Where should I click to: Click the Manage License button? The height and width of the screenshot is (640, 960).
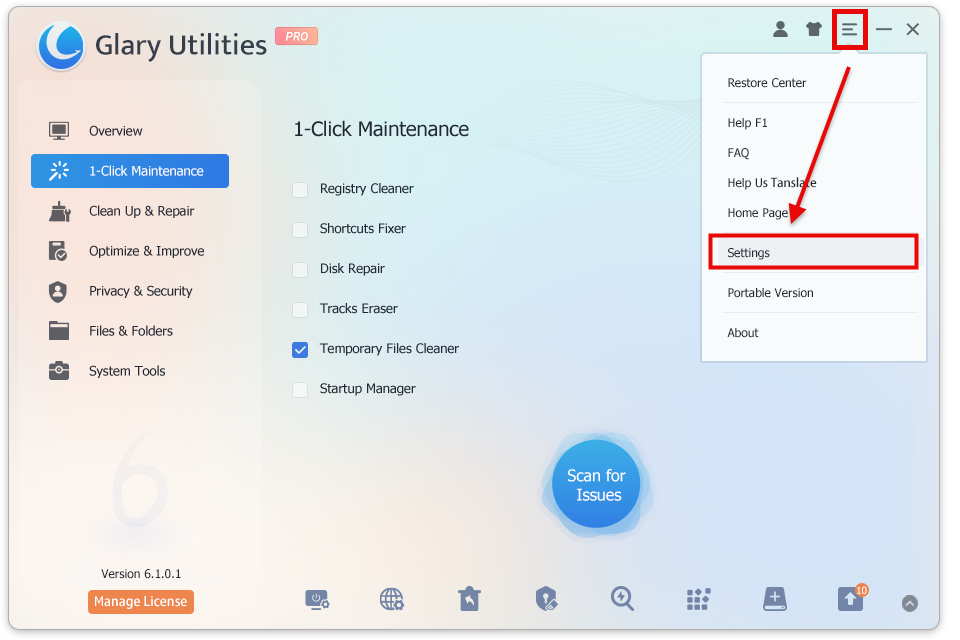[x=141, y=601]
